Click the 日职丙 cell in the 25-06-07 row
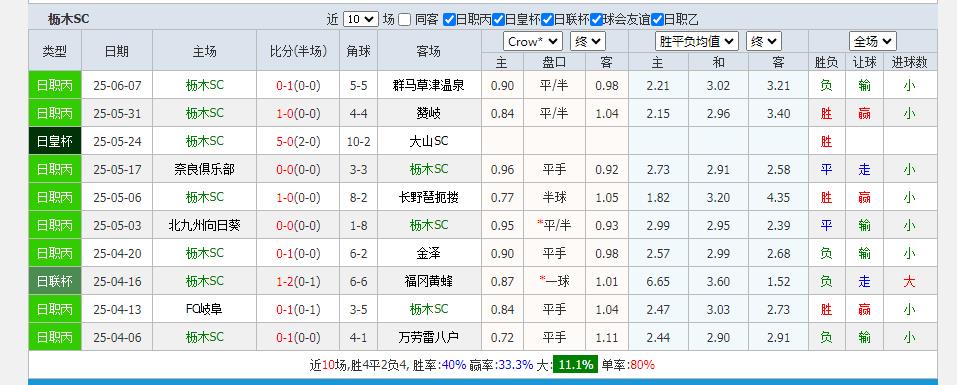 coord(54,85)
